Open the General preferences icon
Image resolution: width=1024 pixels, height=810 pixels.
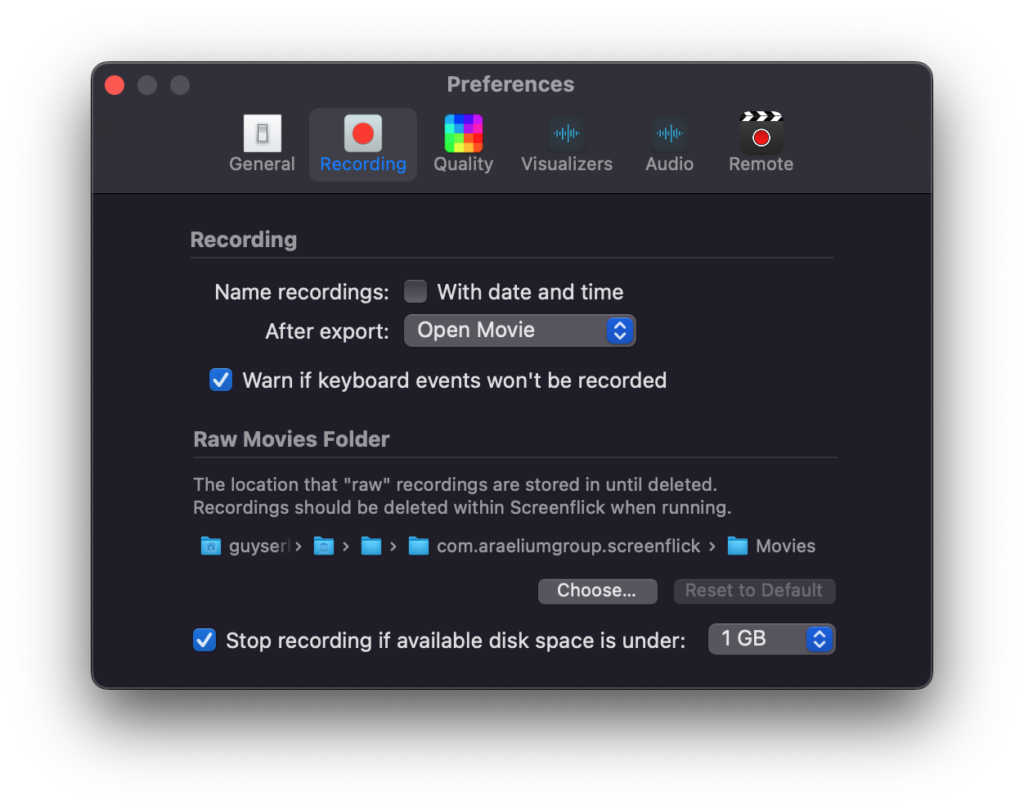click(262, 133)
